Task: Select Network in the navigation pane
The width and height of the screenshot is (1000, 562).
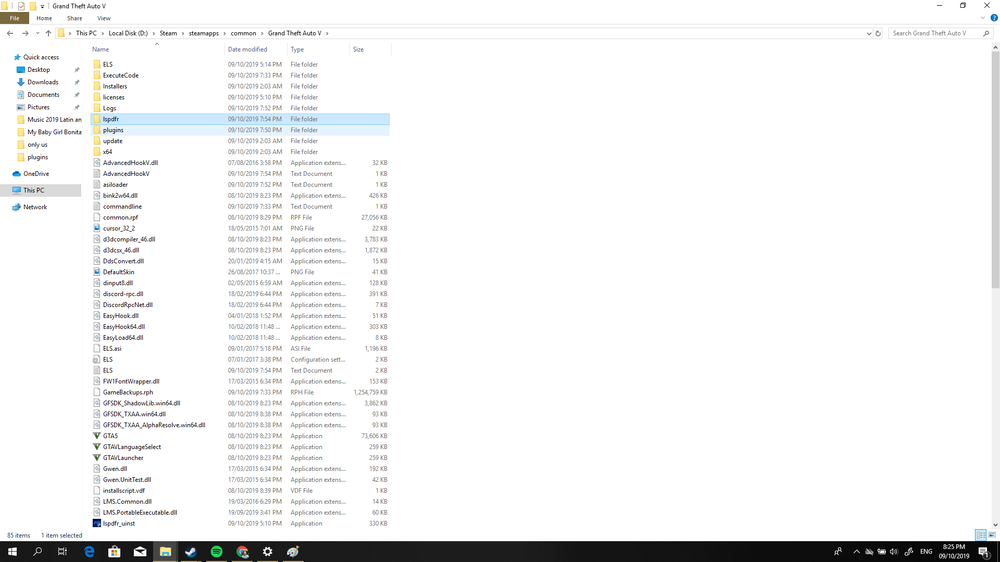Action: point(34,207)
